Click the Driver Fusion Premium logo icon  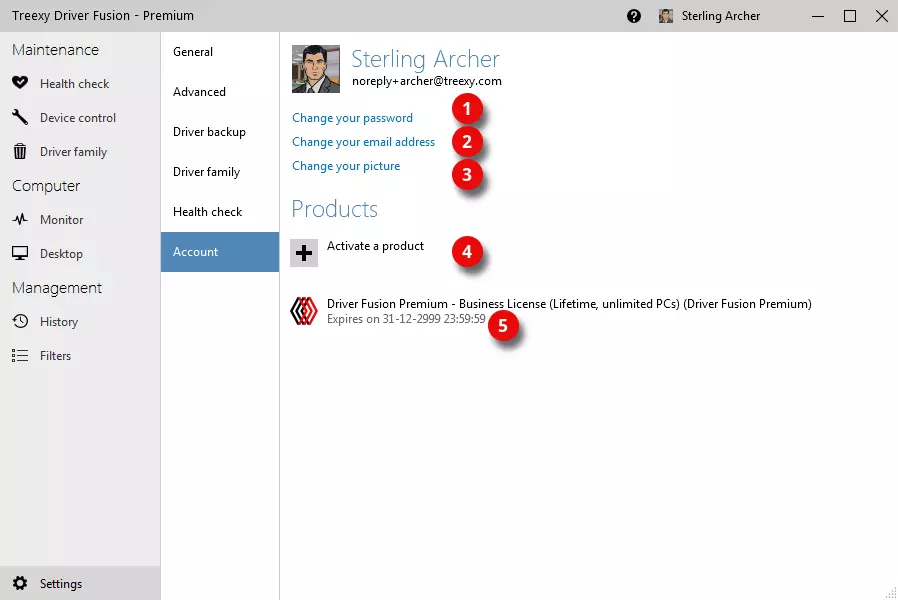tap(304, 311)
